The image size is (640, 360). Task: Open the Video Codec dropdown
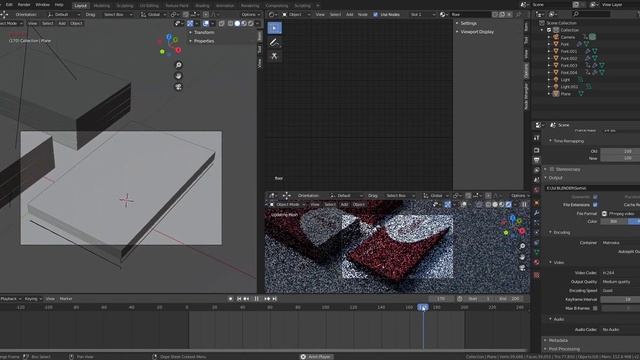pos(620,273)
